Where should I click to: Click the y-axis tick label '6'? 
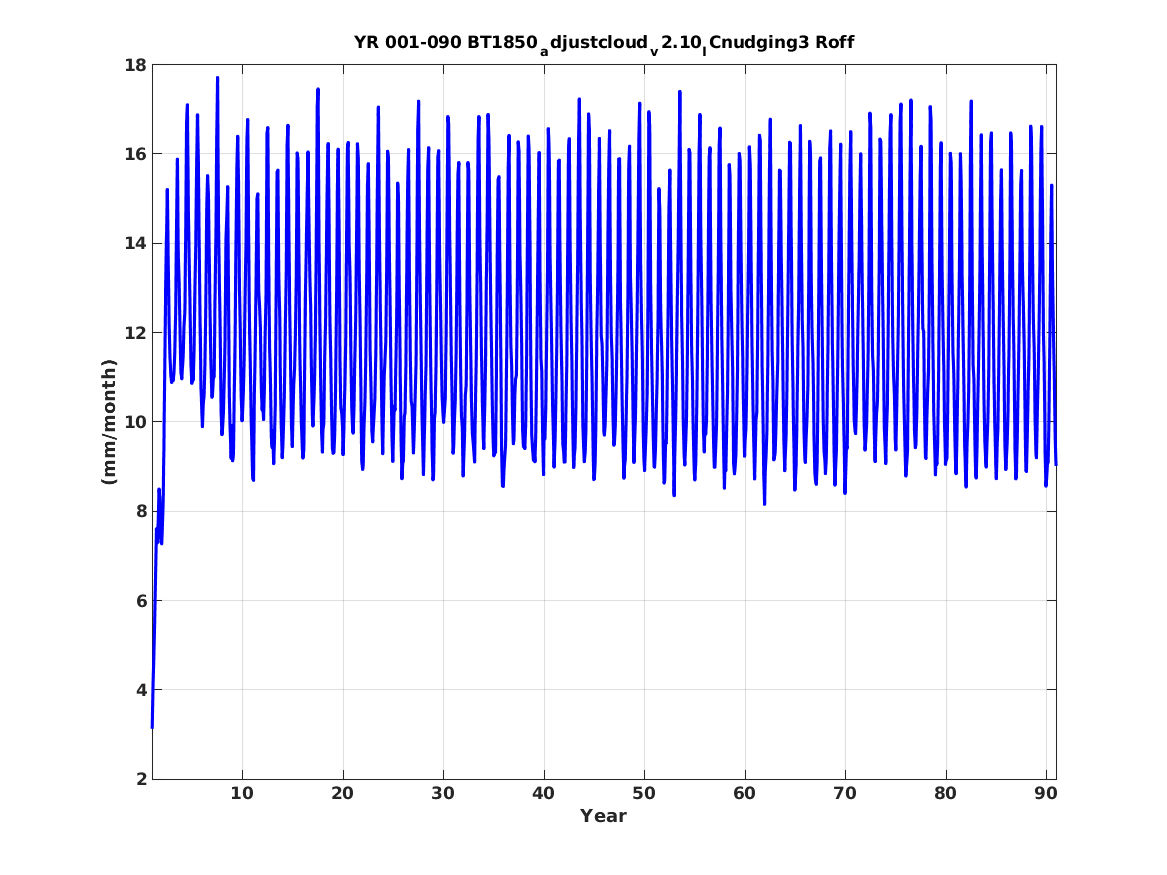[141, 600]
